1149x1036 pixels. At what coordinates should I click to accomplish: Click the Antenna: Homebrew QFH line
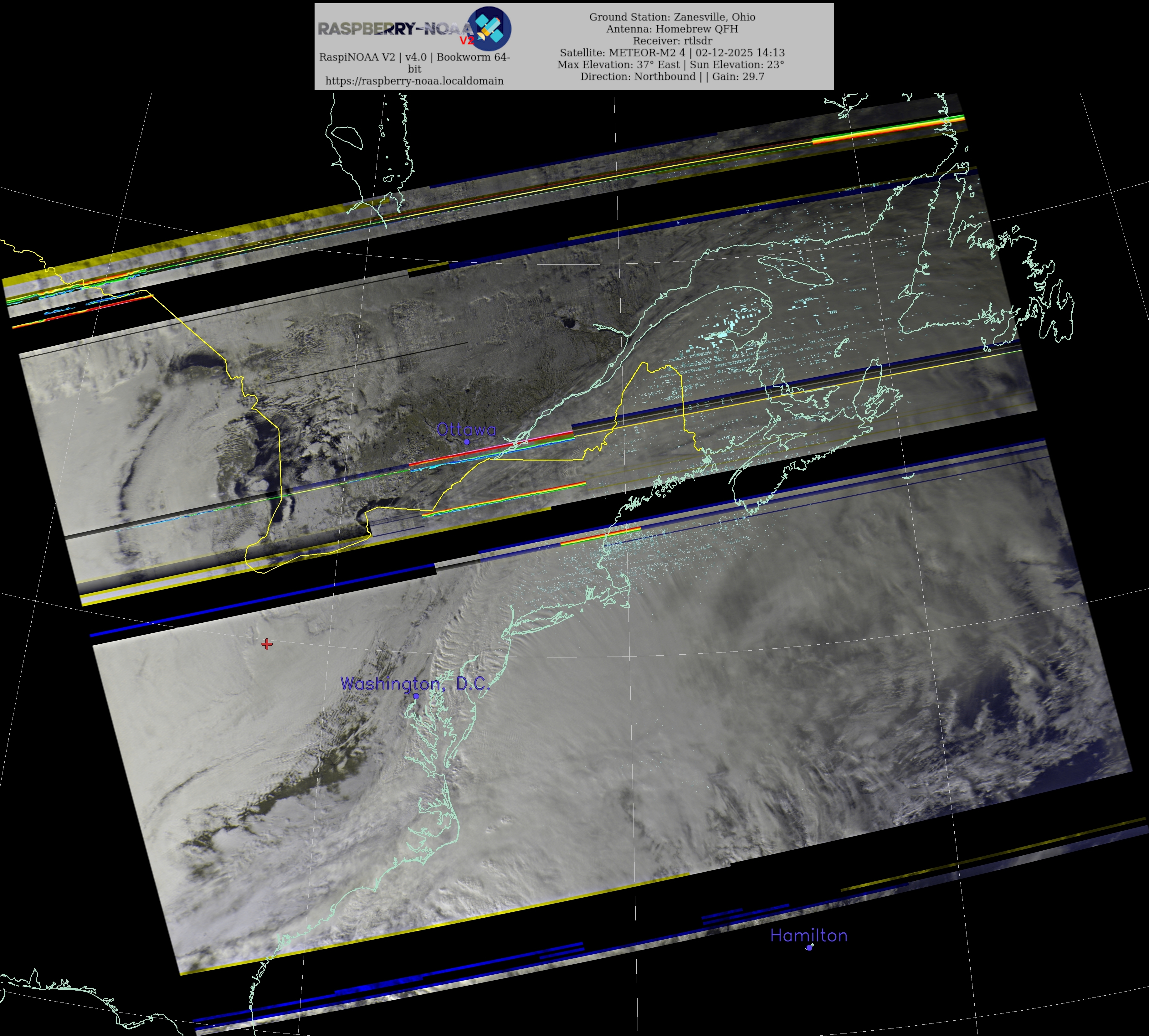pyautogui.click(x=672, y=29)
